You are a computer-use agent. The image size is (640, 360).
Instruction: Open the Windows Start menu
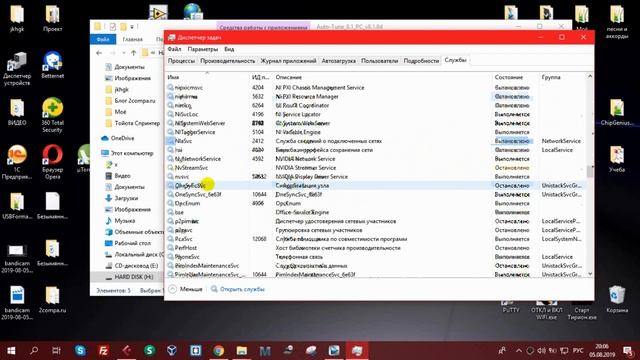point(11,351)
